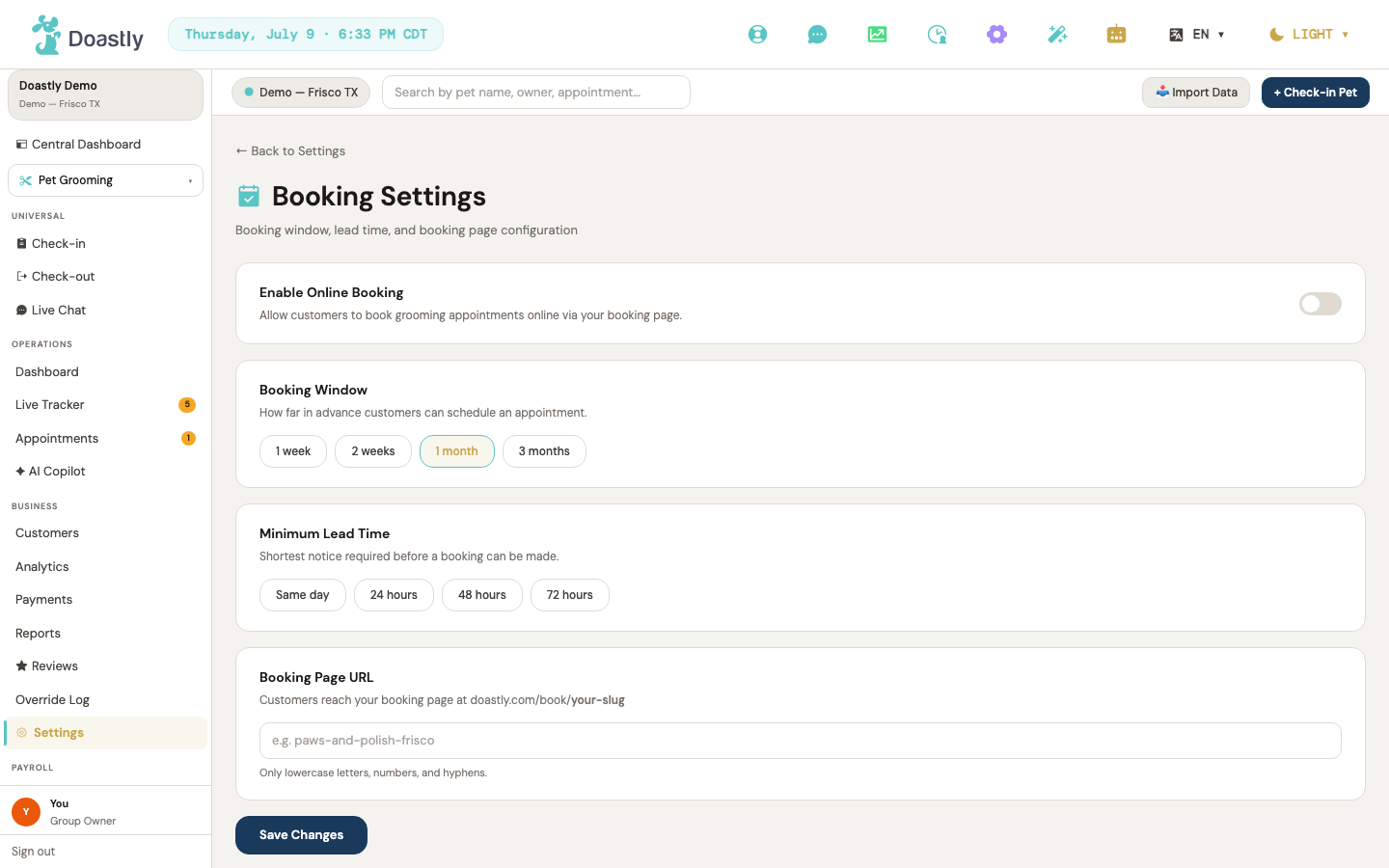
Task: Click the gold robot icon
Action: coord(1116,35)
